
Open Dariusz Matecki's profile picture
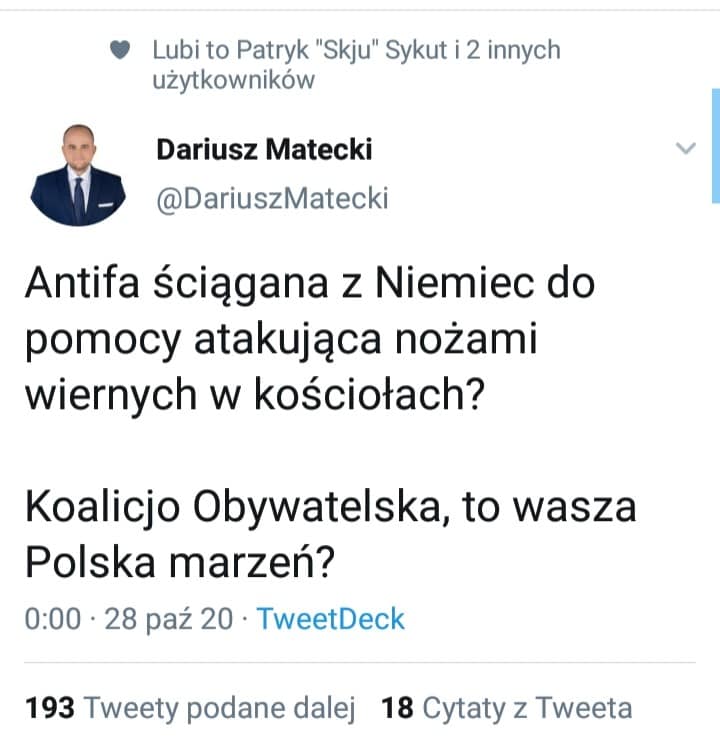pyautogui.click(x=78, y=175)
